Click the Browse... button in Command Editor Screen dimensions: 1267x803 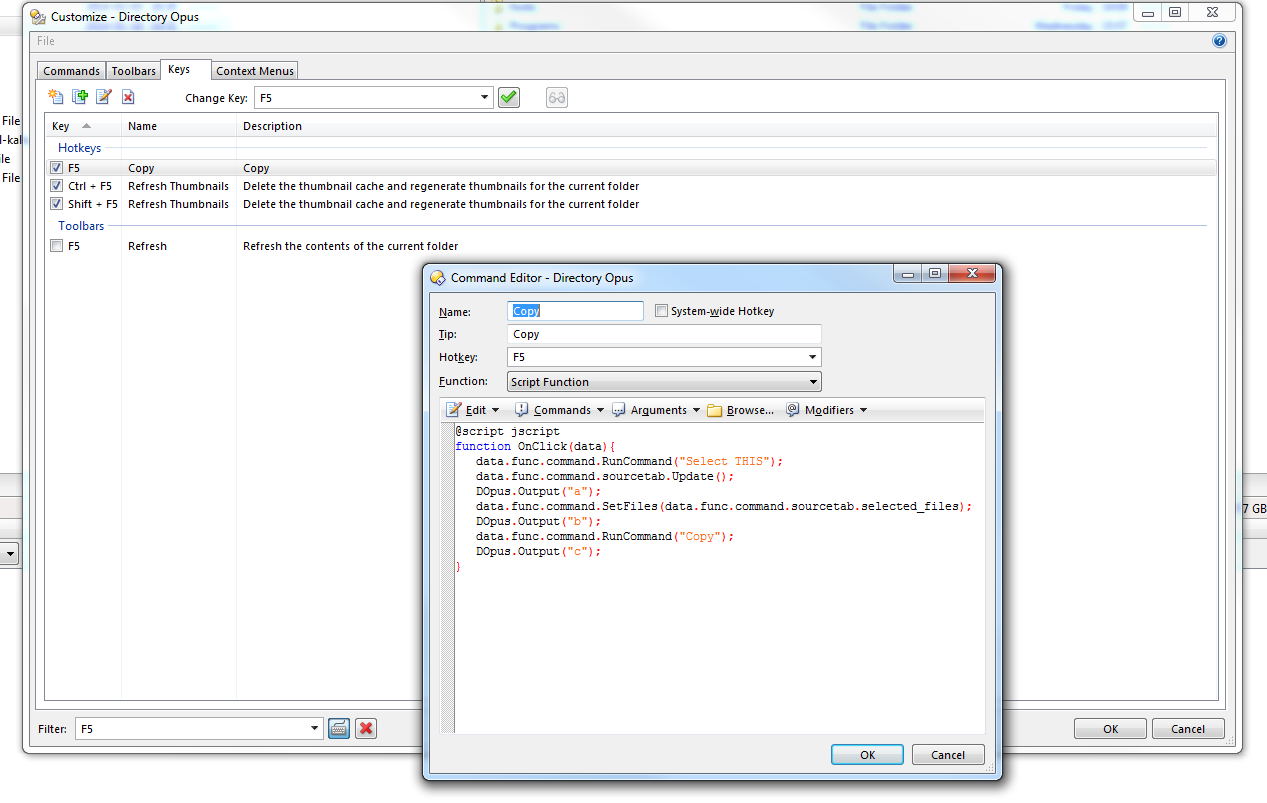click(x=741, y=410)
